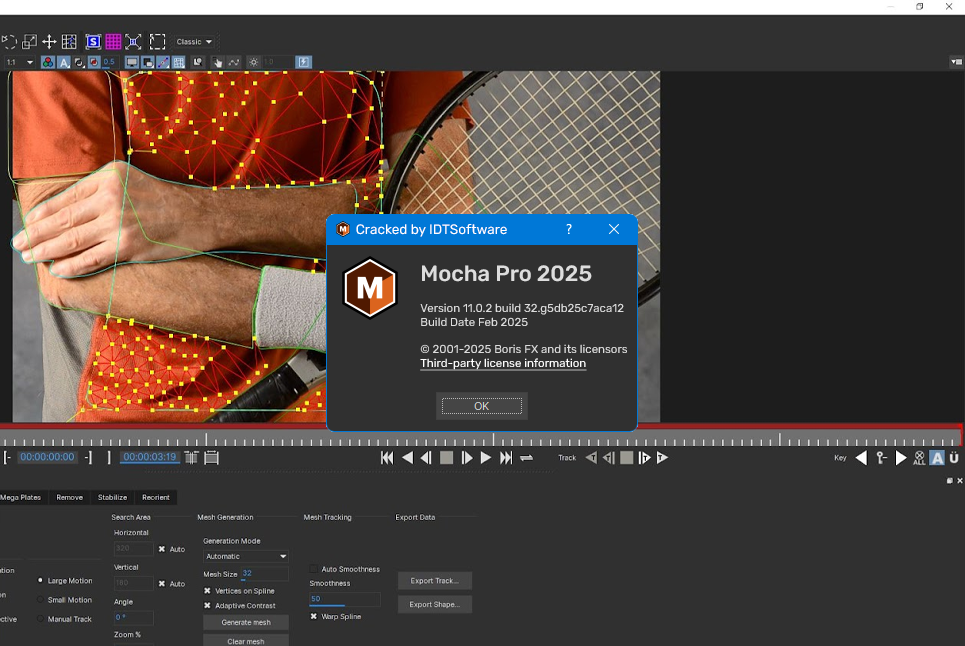Screen dimensions: 965x646
Task: Open the Stabilize tab
Action: (x=113, y=497)
